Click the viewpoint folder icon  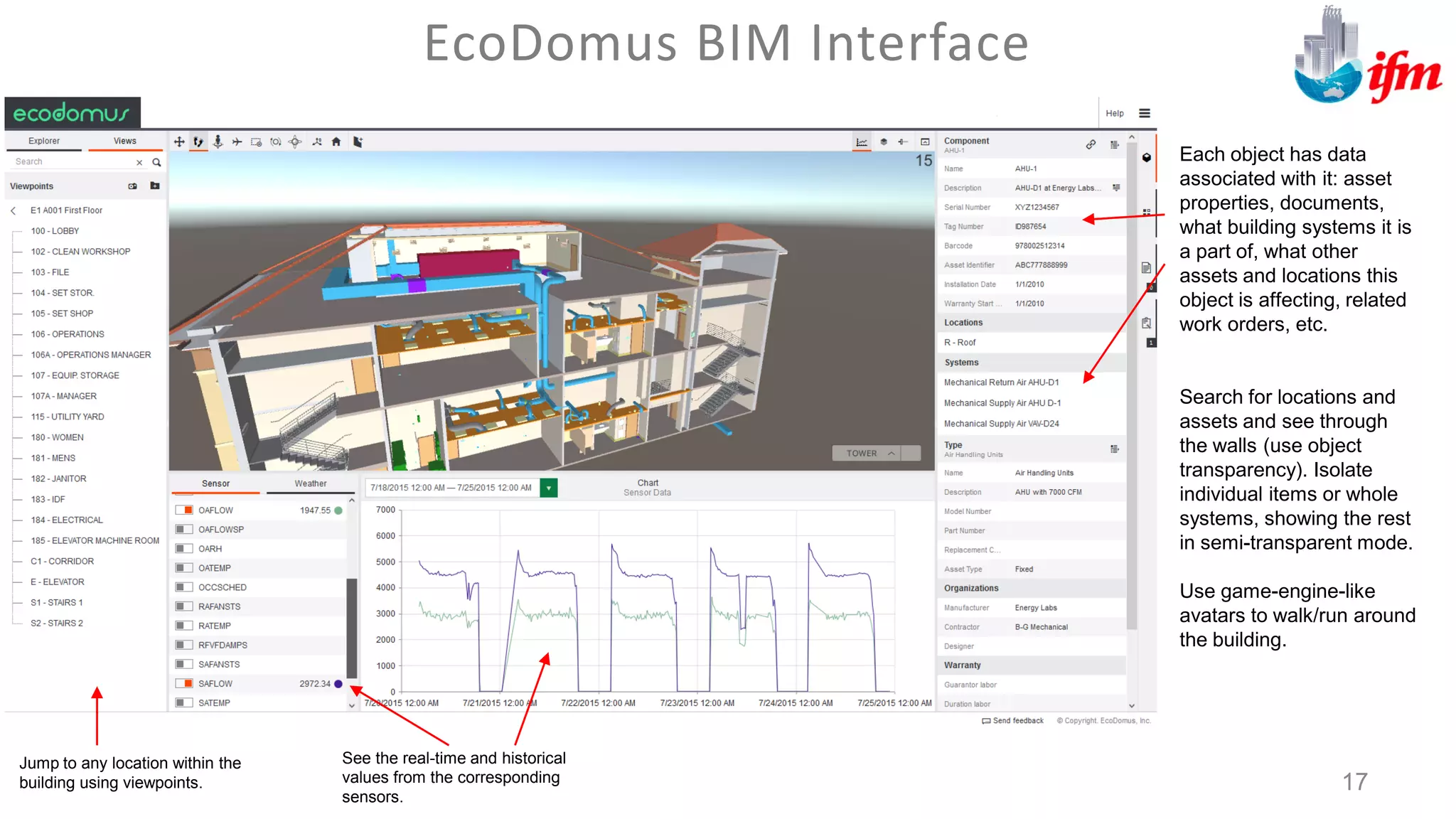(155, 186)
